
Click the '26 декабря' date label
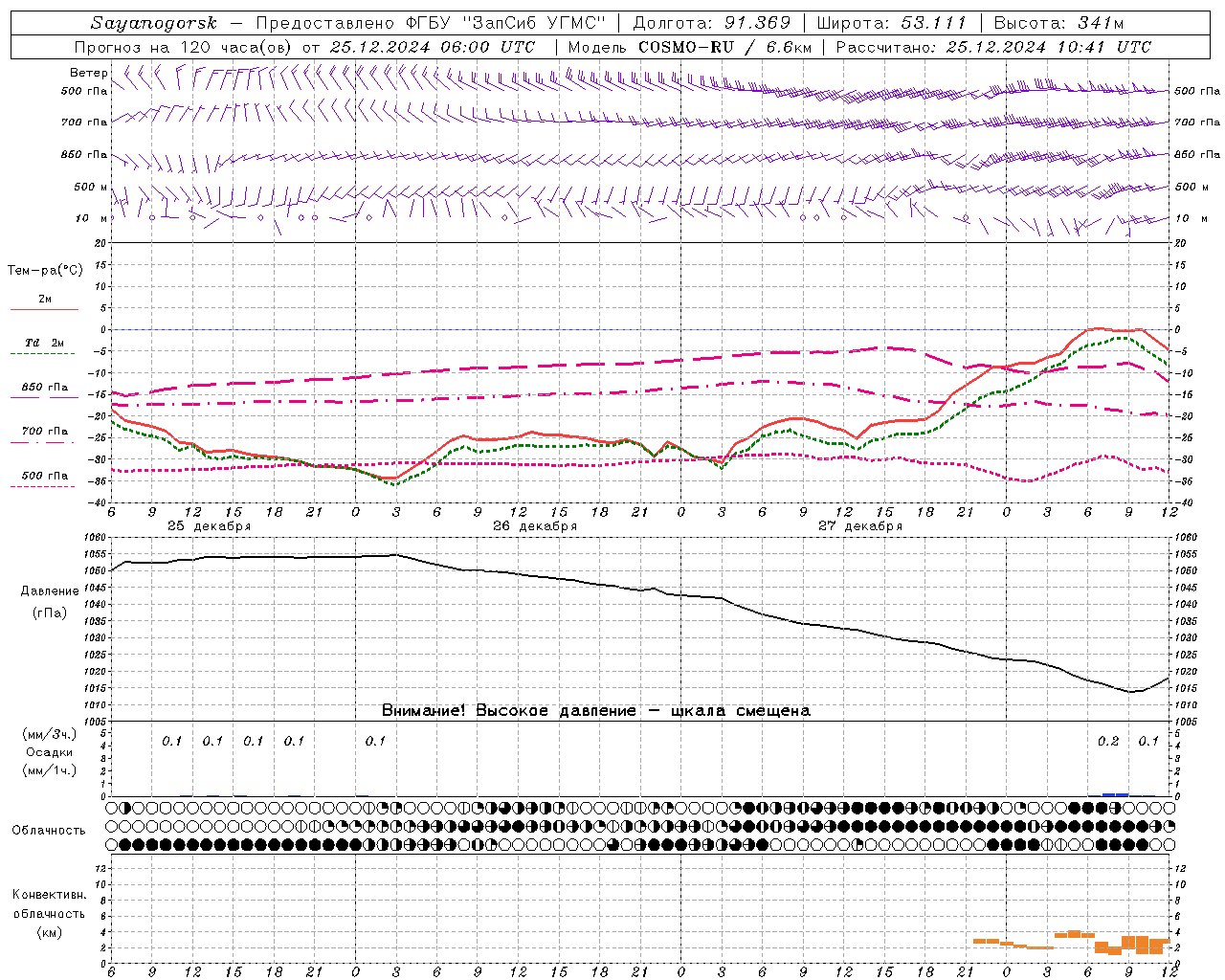(x=535, y=526)
